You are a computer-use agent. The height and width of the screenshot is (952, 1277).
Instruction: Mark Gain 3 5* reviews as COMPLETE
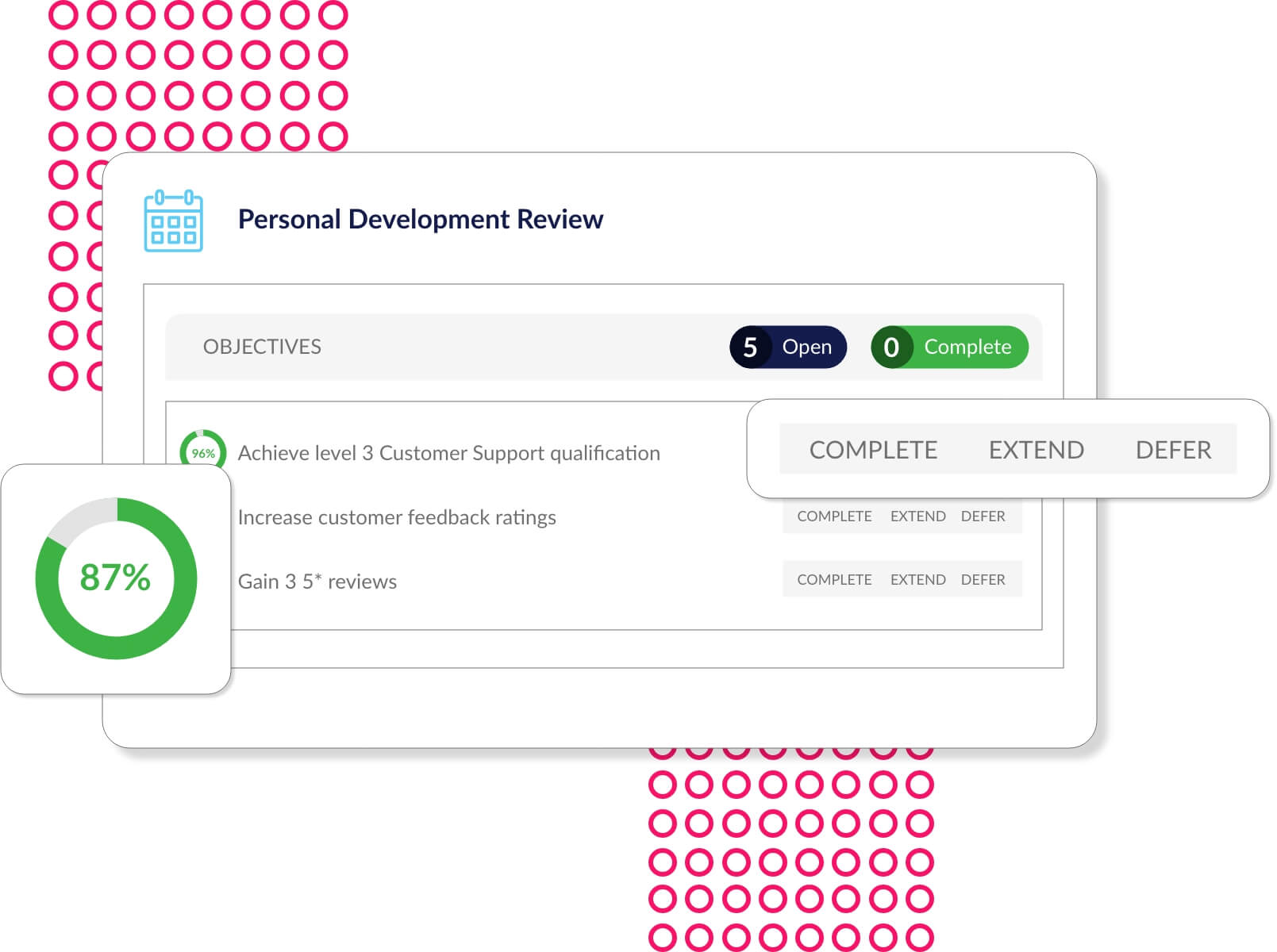click(834, 579)
